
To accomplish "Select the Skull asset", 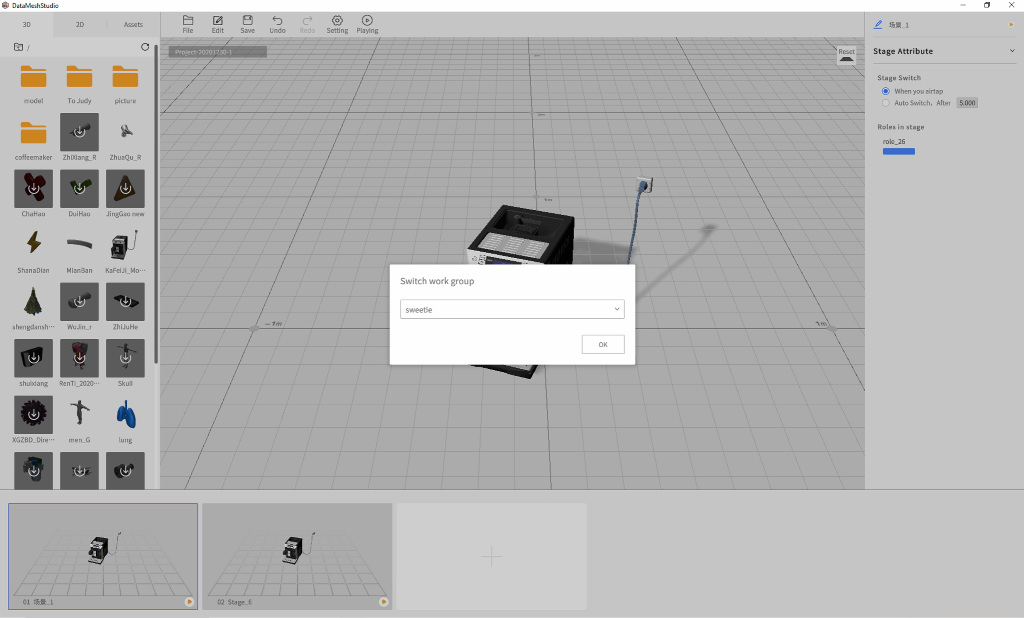I will tap(125, 363).
